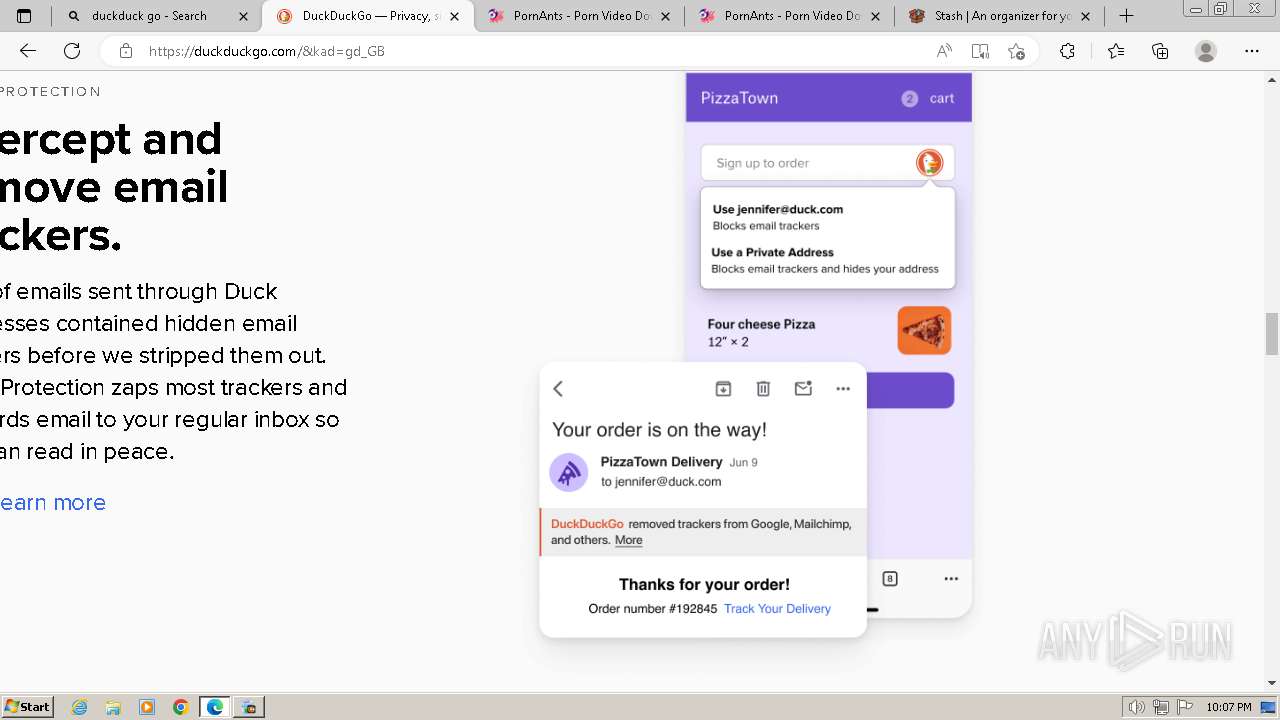Open browser Extensions menu

coord(1067,51)
